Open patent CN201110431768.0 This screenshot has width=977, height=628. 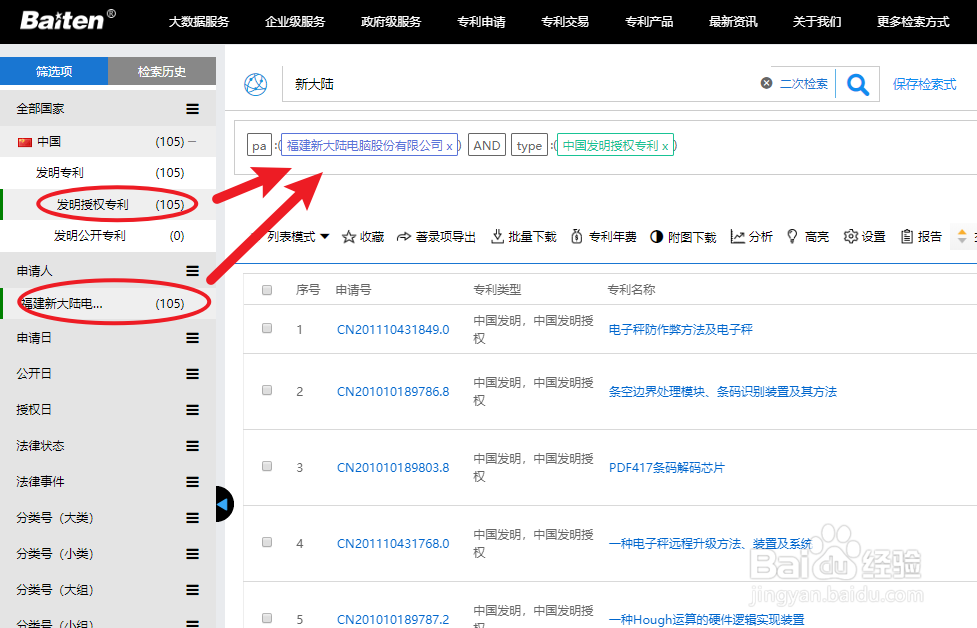click(x=393, y=543)
